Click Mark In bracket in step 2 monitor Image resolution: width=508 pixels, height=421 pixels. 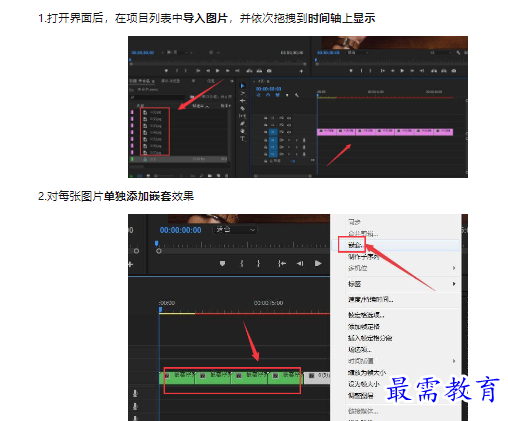(242, 264)
